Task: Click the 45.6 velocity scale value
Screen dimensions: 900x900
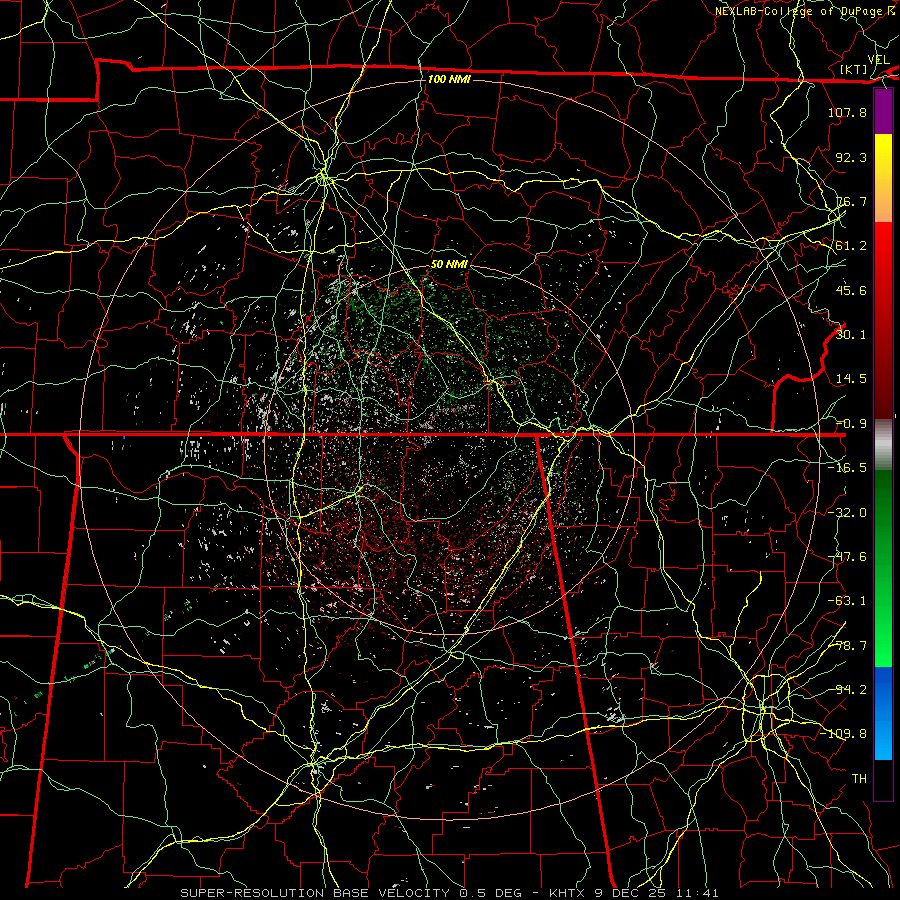Action: coord(851,290)
